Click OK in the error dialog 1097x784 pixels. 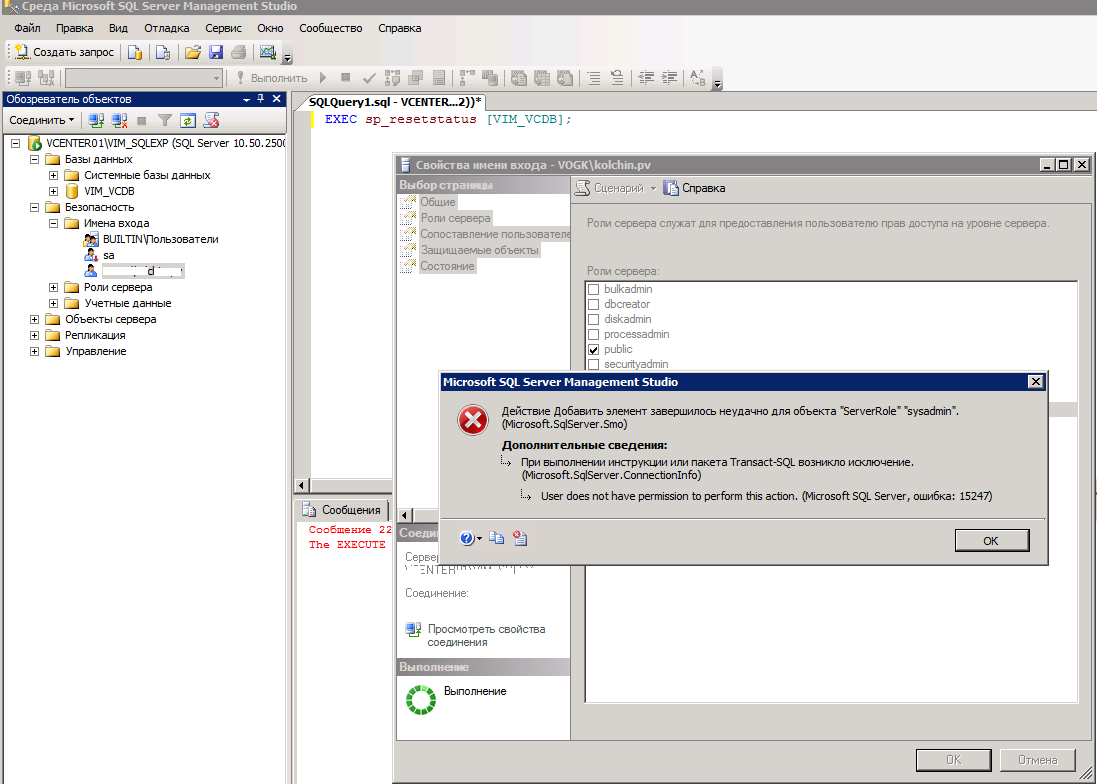[x=991, y=541]
